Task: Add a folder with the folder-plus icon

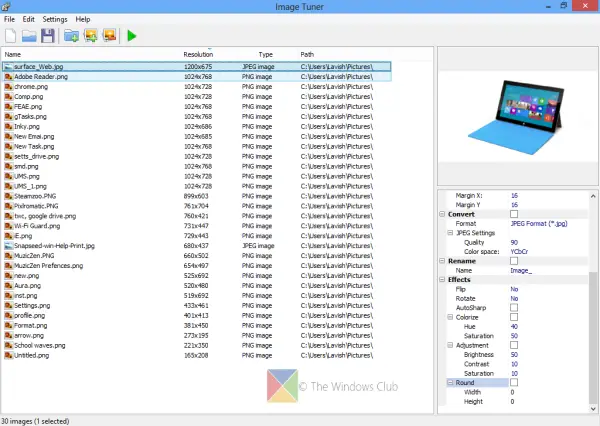Action: 71,36
